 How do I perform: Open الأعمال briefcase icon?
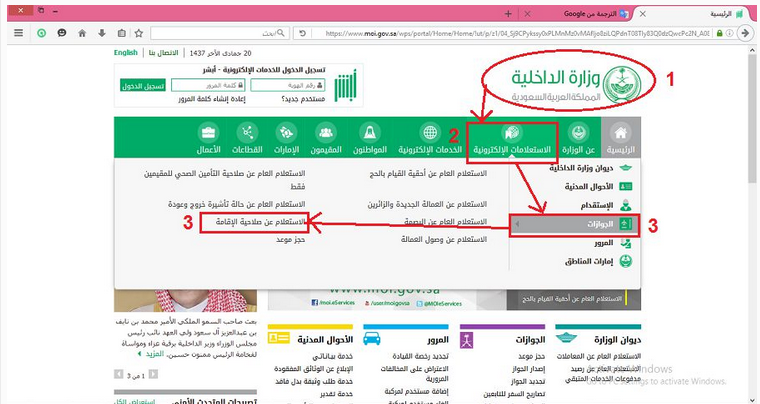pos(208,132)
